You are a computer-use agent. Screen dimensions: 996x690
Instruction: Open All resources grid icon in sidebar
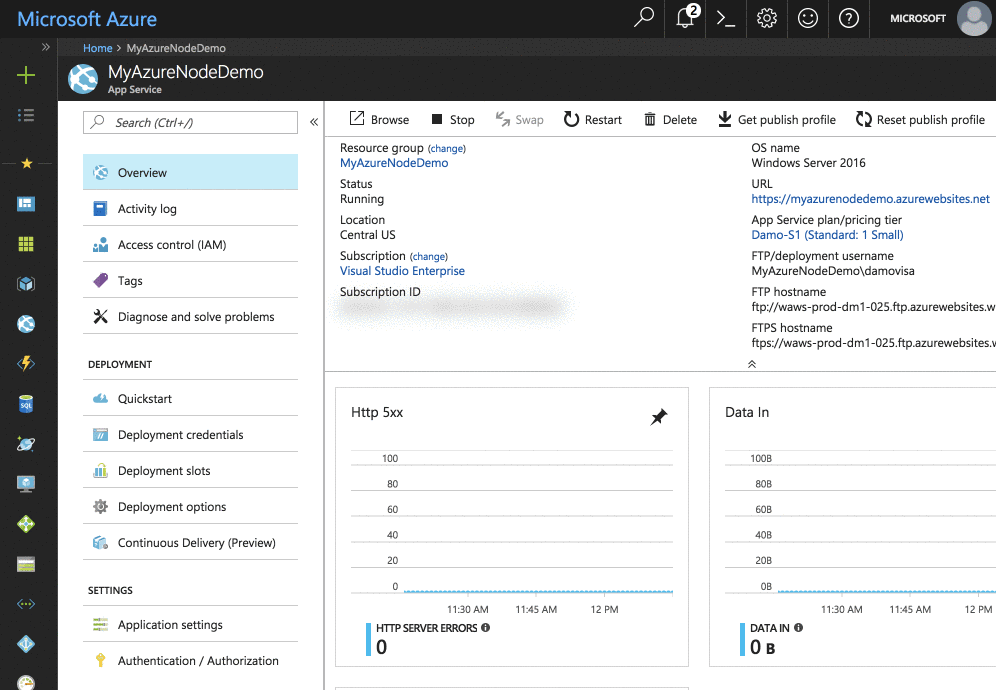[x=26, y=244]
